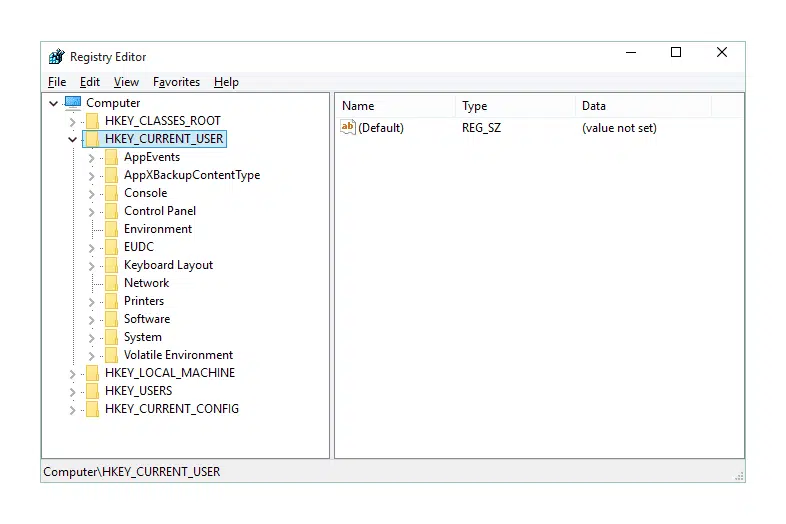Click the Computer\HKEY_CURRENT_USER status bar path
The height and width of the screenshot is (524, 786).
coord(132,472)
